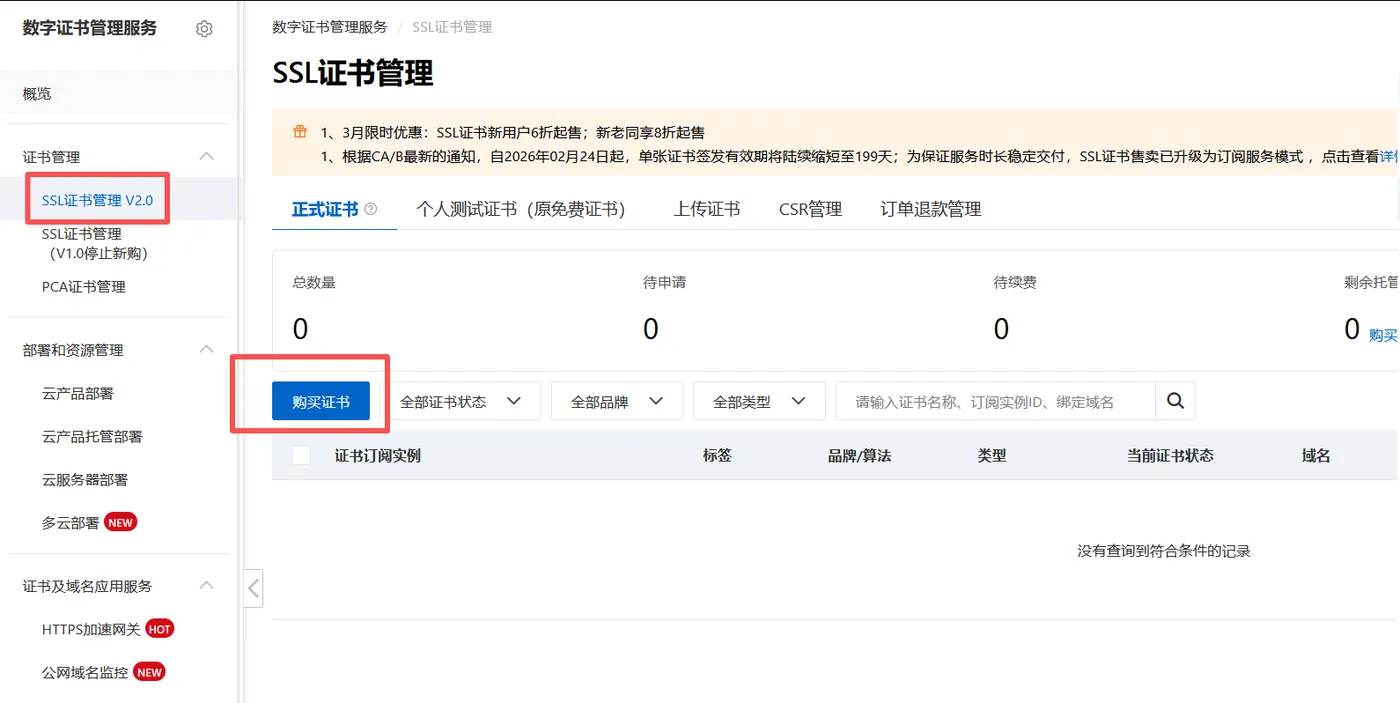This screenshot has height=703, width=1400.
Task: Switch to the 个人测试证书 tab
Action: (521, 208)
